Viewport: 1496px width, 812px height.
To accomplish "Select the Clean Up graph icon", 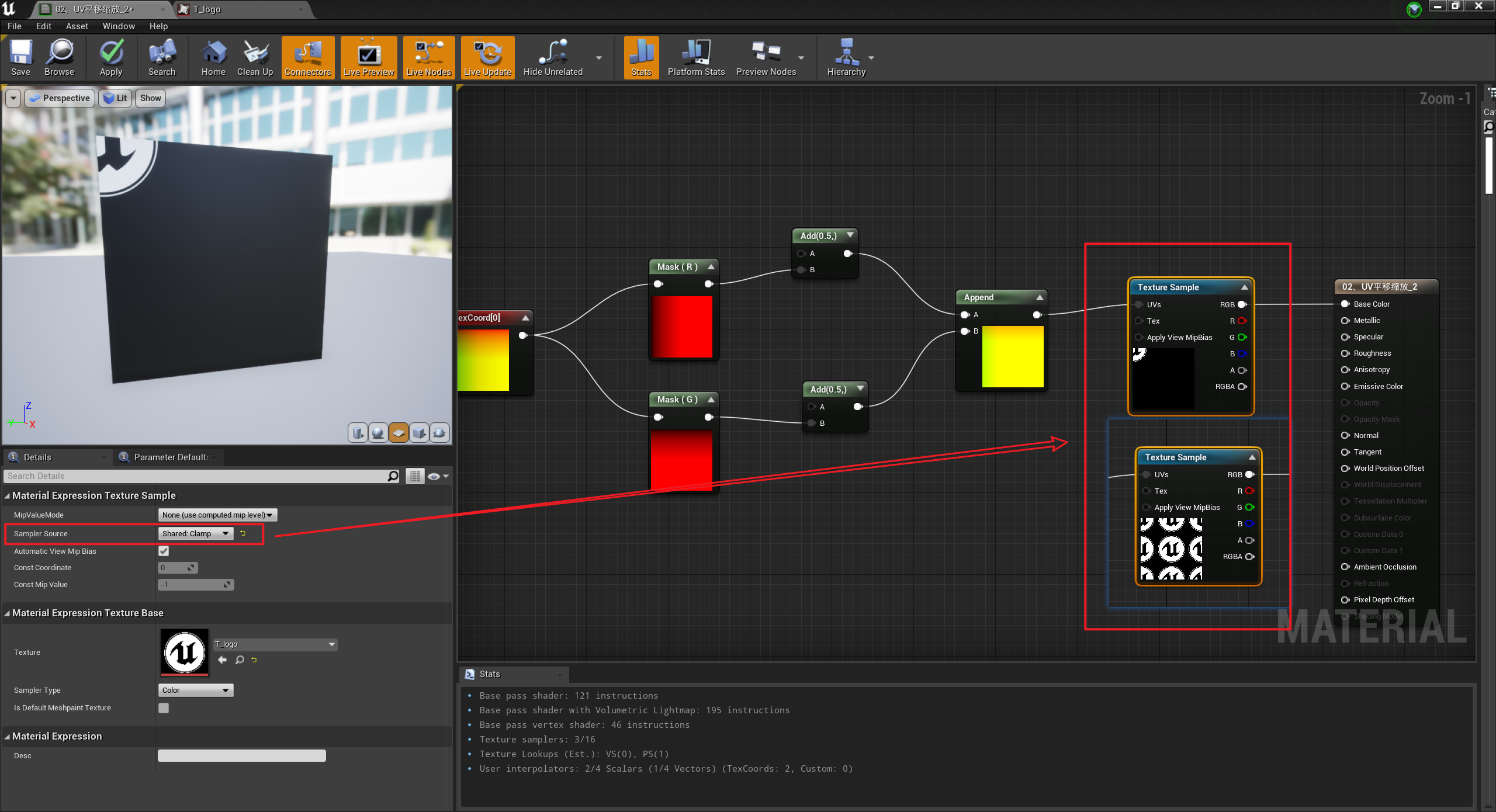I will (x=255, y=57).
